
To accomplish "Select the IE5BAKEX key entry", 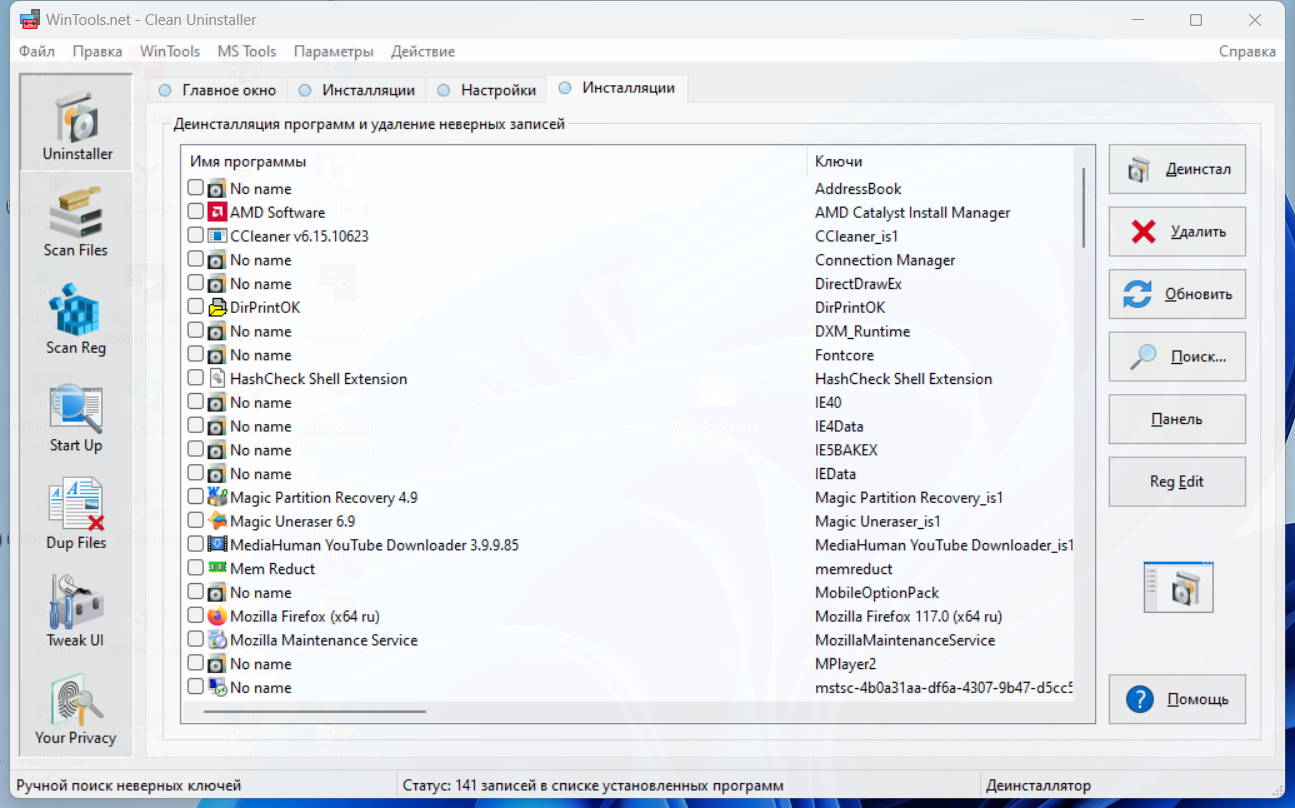I will 846,450.
